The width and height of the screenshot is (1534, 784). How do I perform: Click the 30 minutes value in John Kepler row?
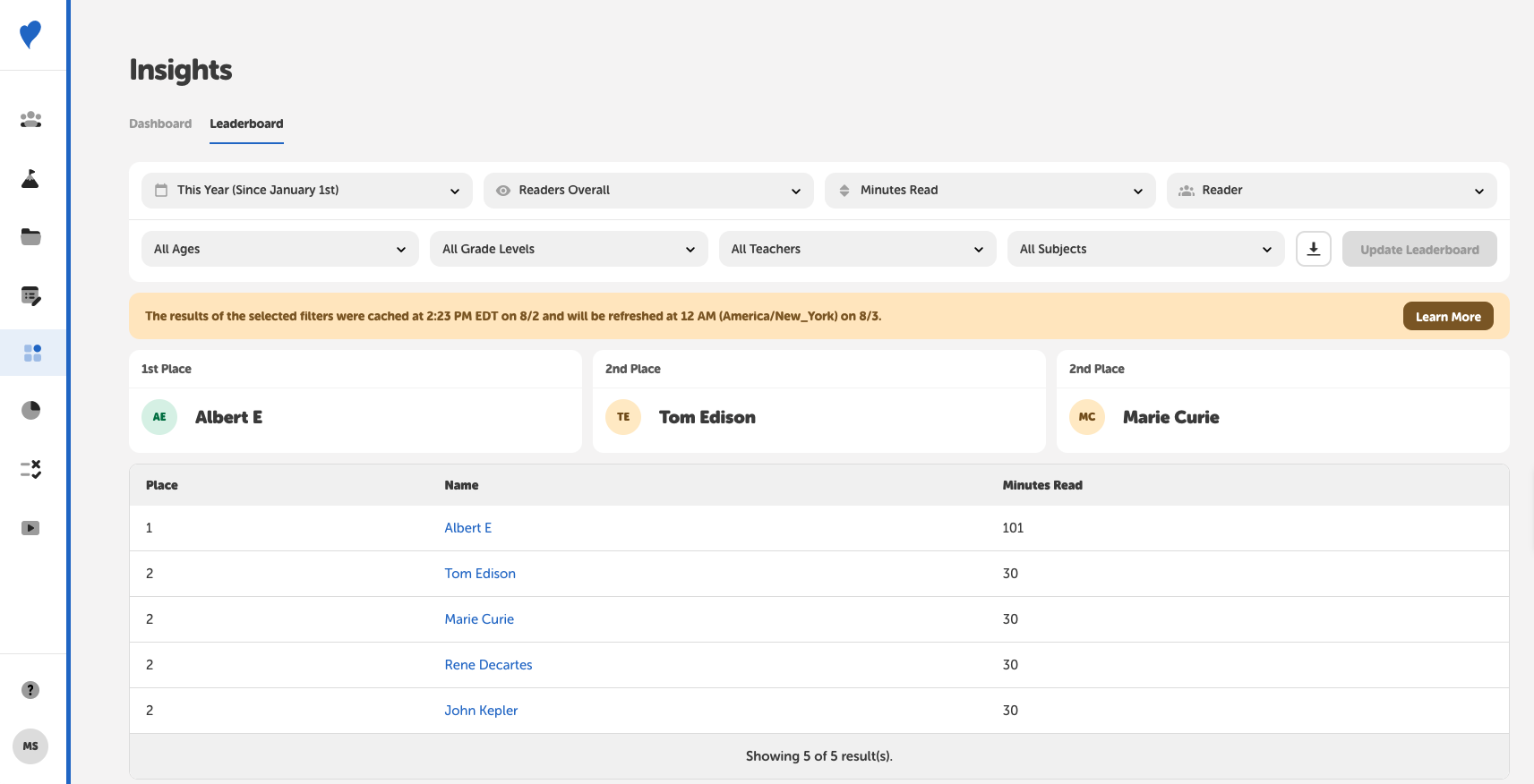[1010, 711]
